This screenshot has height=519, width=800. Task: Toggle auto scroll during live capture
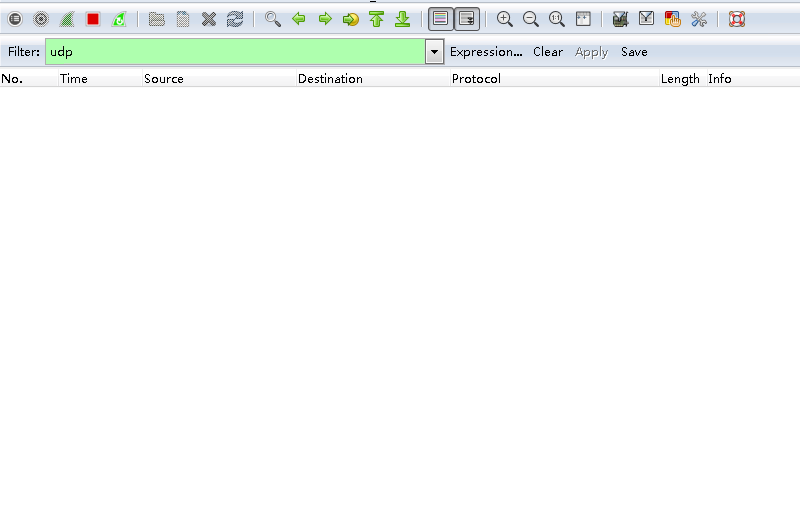tap(467, 19)
